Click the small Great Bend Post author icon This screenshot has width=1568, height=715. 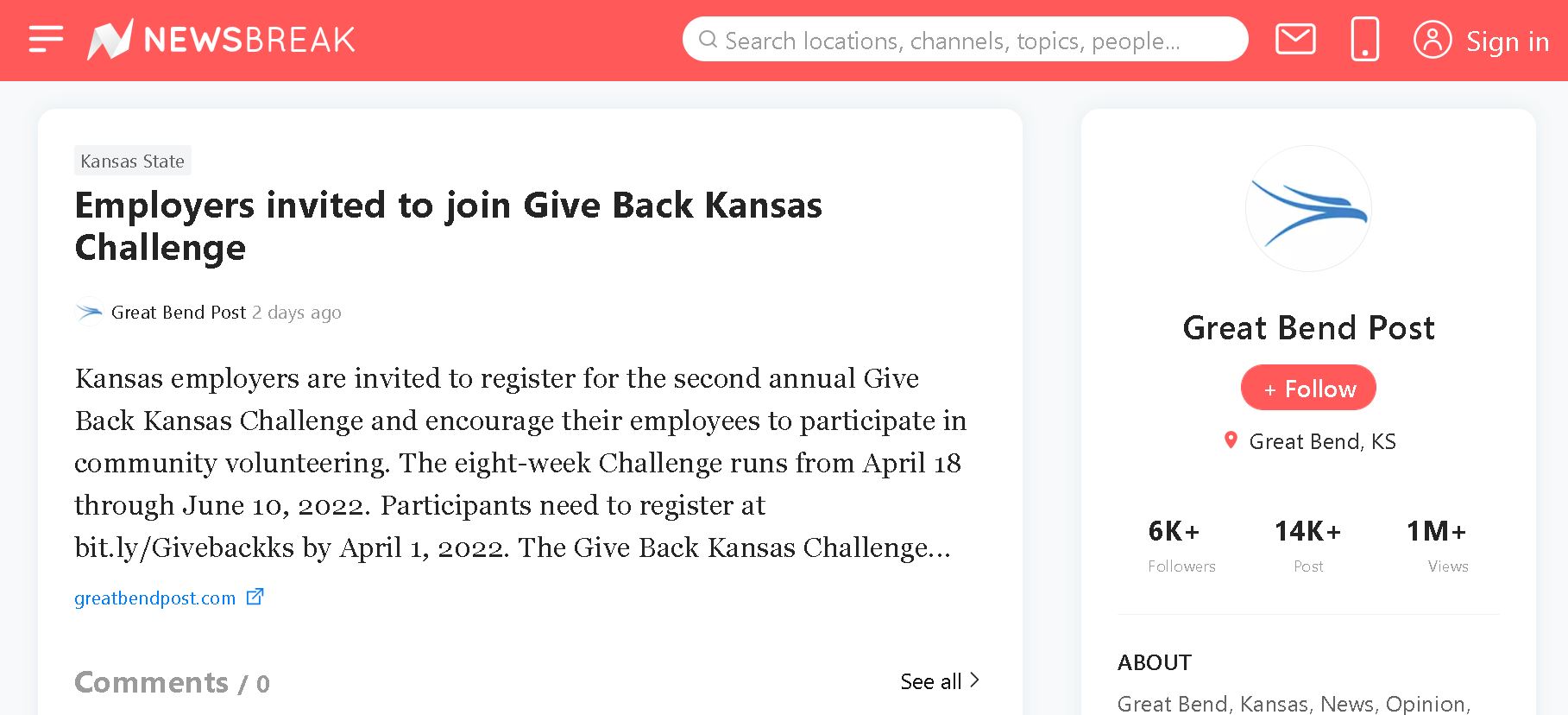[x=89, y=312]
